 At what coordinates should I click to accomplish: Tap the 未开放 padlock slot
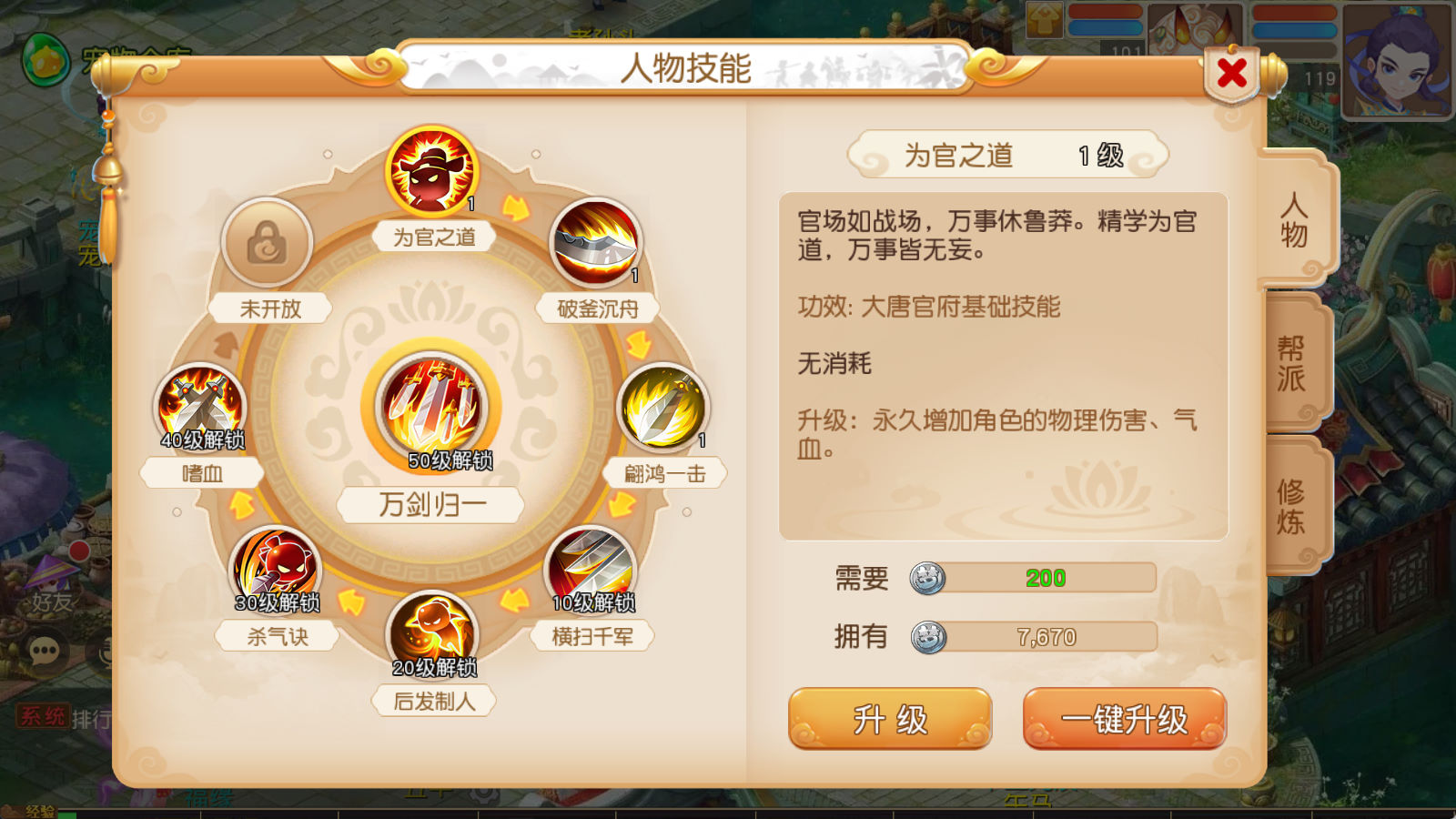click(x=268, y=243)
